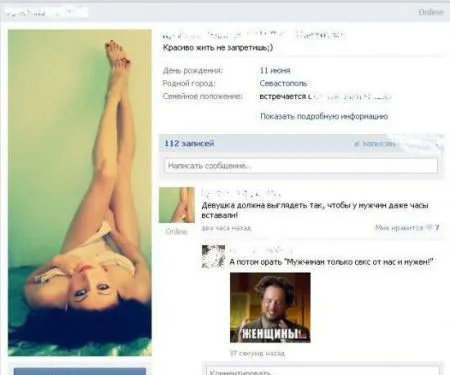Open the '112 записей' wall header
Screen dimensions: 450x375
[189, 143]
